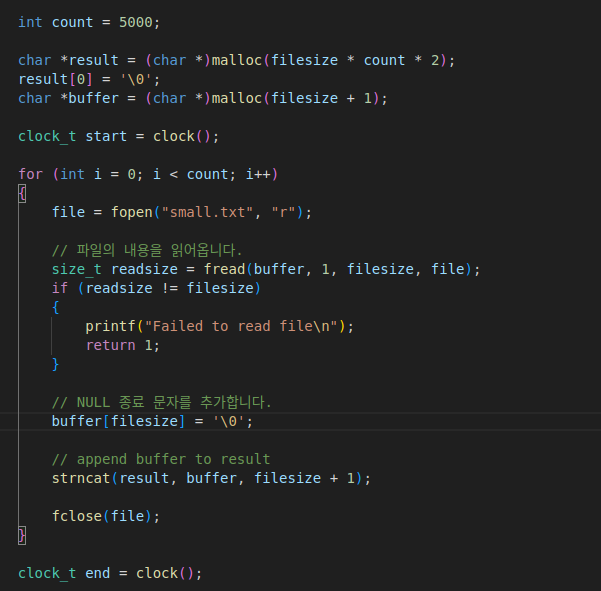Screen dimensions: 601x591
Task: Click the count value 5000
Action: [136, 22]
